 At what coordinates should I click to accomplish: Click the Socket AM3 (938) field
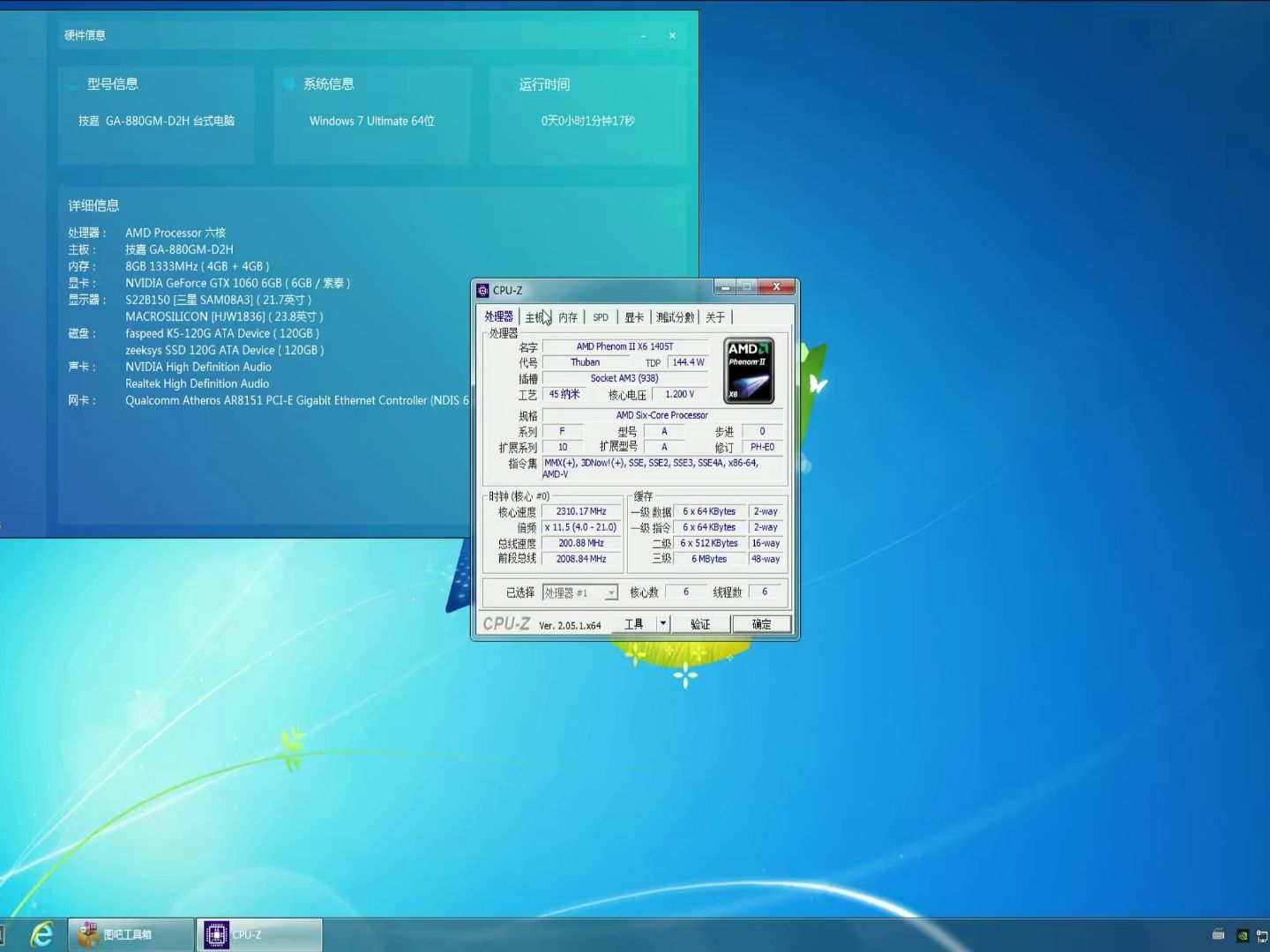625,378
